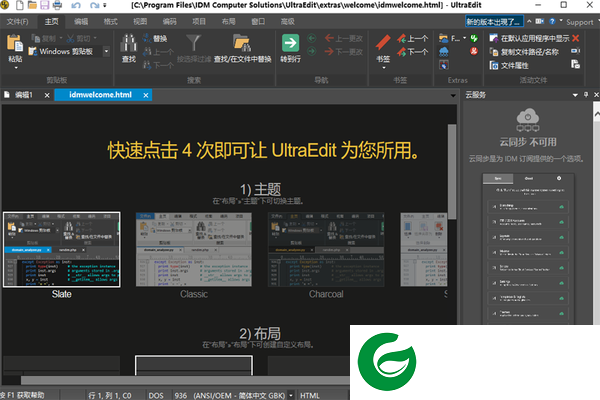Open the Paste (粘贴) dropdown arrow
600x400 pixels.
point(16,68)
